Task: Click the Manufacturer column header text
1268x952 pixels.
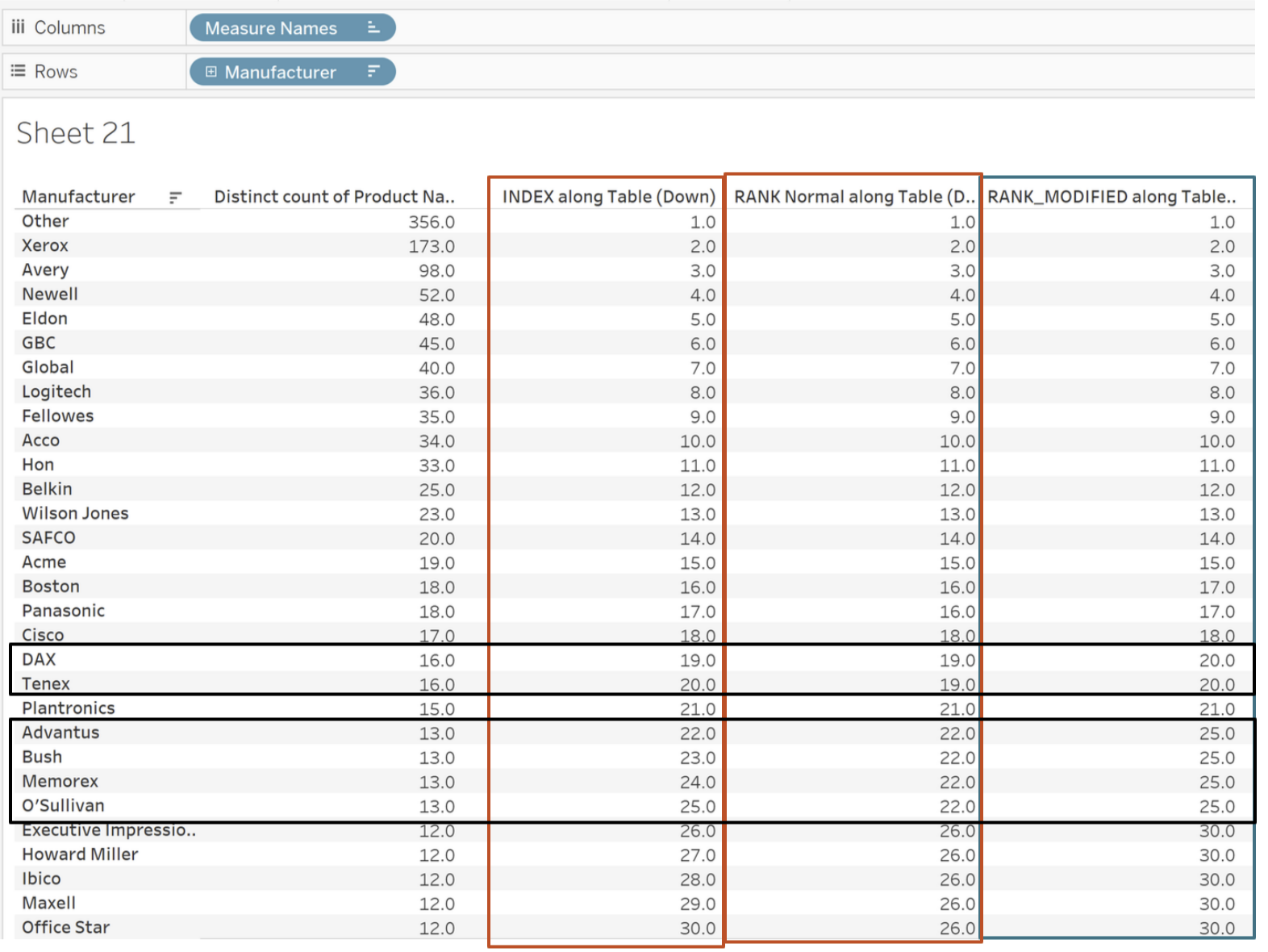Action: 78,197
